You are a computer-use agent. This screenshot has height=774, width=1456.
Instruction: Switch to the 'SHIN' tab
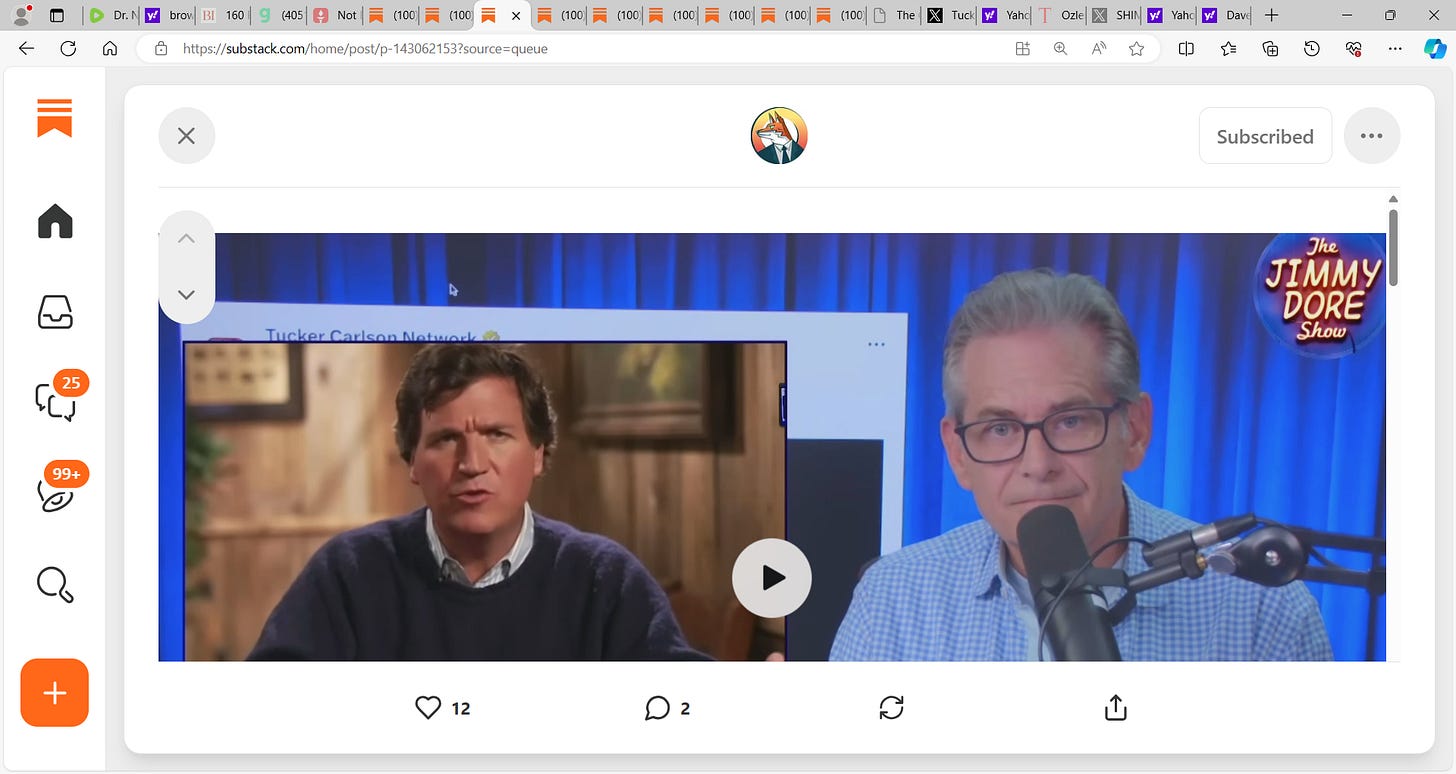coord(1116,15)
